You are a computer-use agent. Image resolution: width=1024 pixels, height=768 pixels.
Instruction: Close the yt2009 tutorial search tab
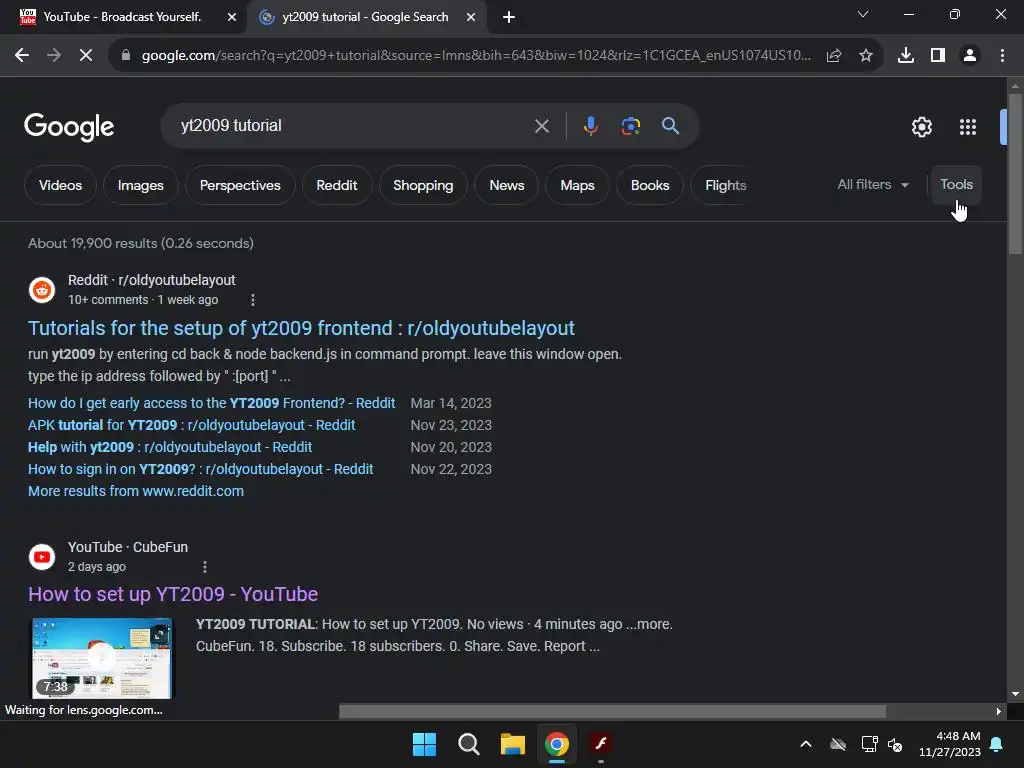click(x=471, y=17)
